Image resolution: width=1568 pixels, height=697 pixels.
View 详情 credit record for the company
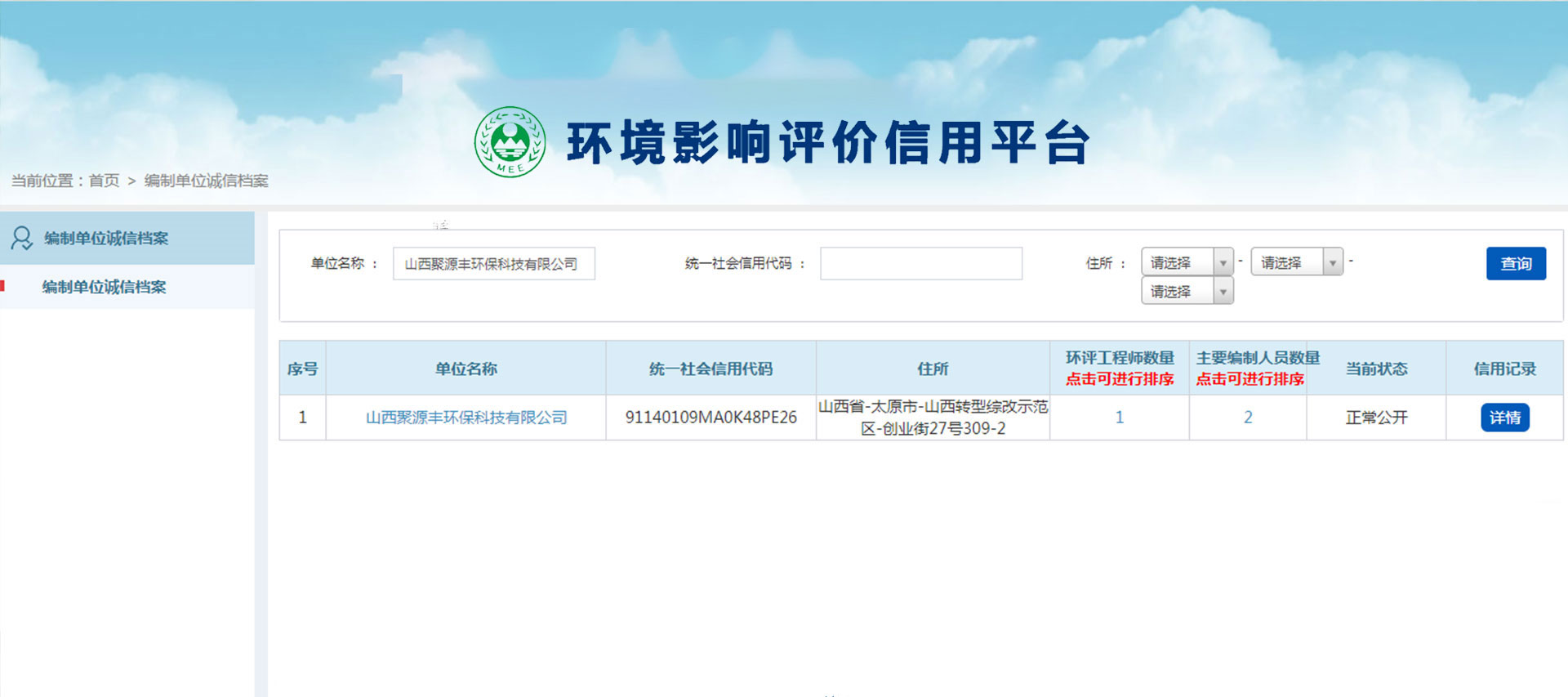coord(1504,418)
